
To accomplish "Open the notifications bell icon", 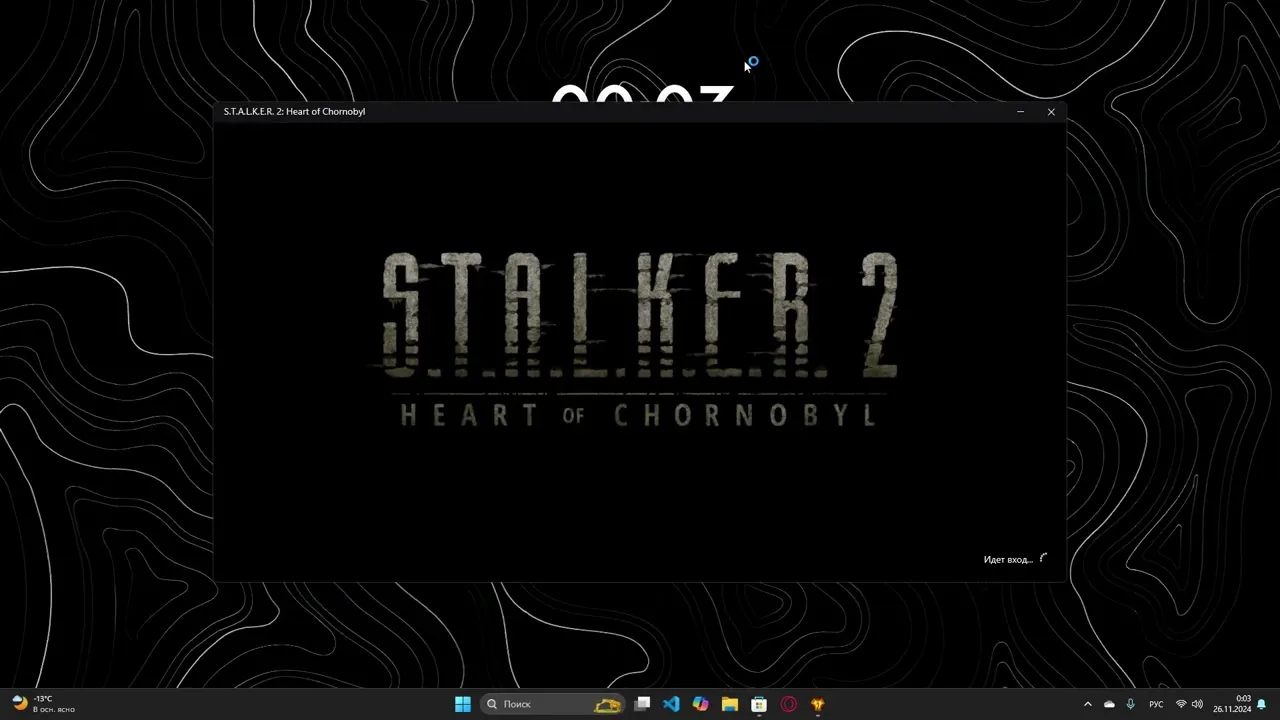I will tap(1262, 704).
